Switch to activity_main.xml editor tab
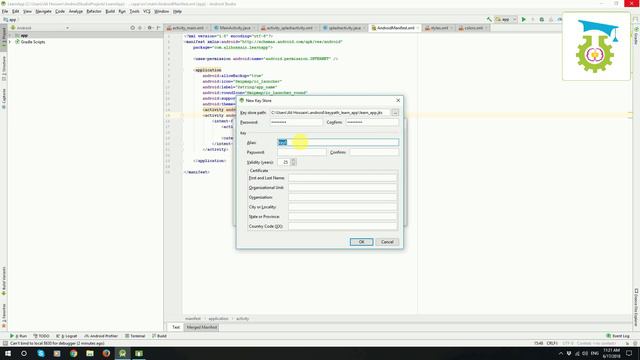The width and height of the screenshot is (640, 360). coord(187,28)
